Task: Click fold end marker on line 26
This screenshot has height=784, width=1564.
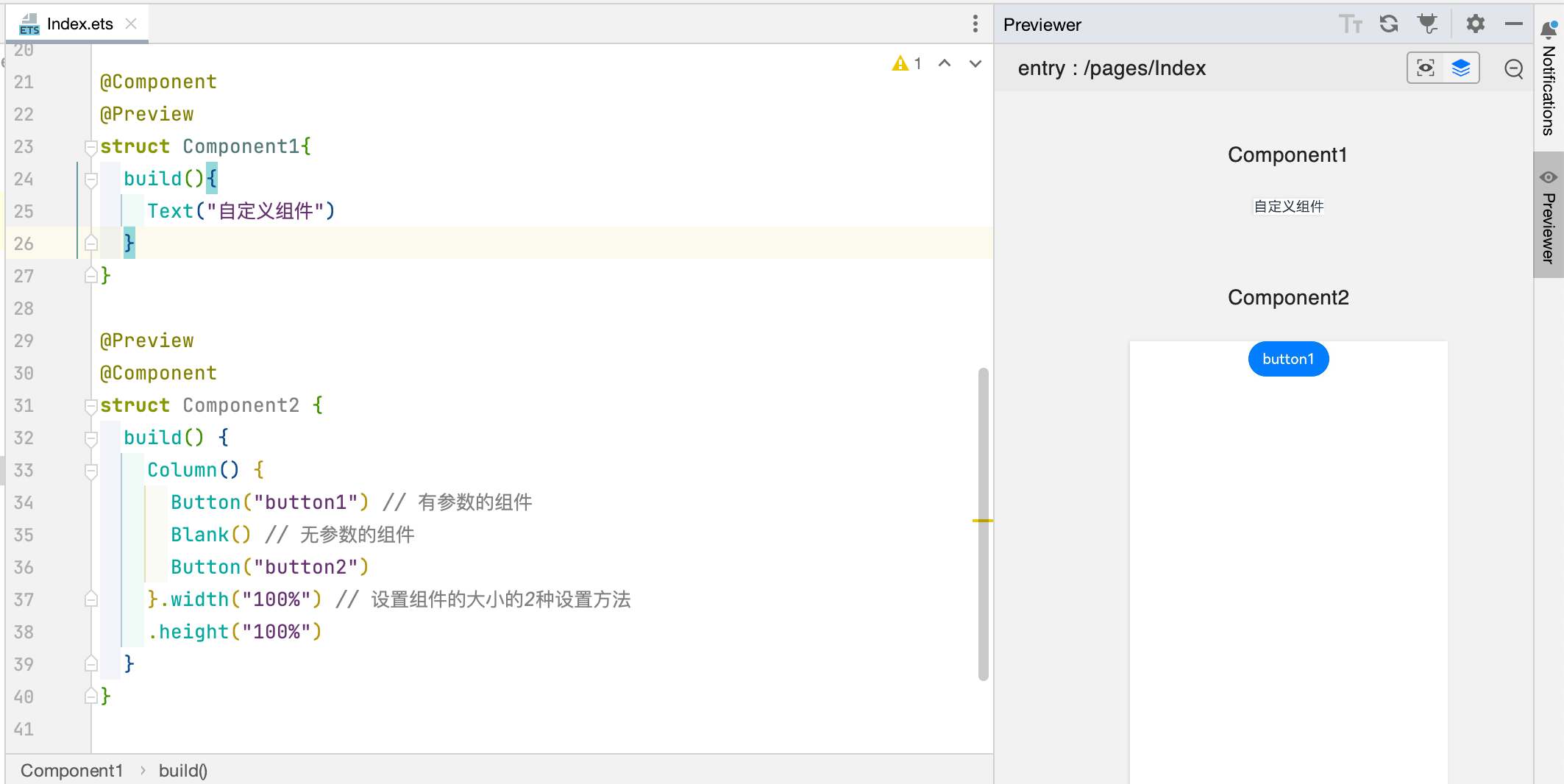Action: (91, 243)
